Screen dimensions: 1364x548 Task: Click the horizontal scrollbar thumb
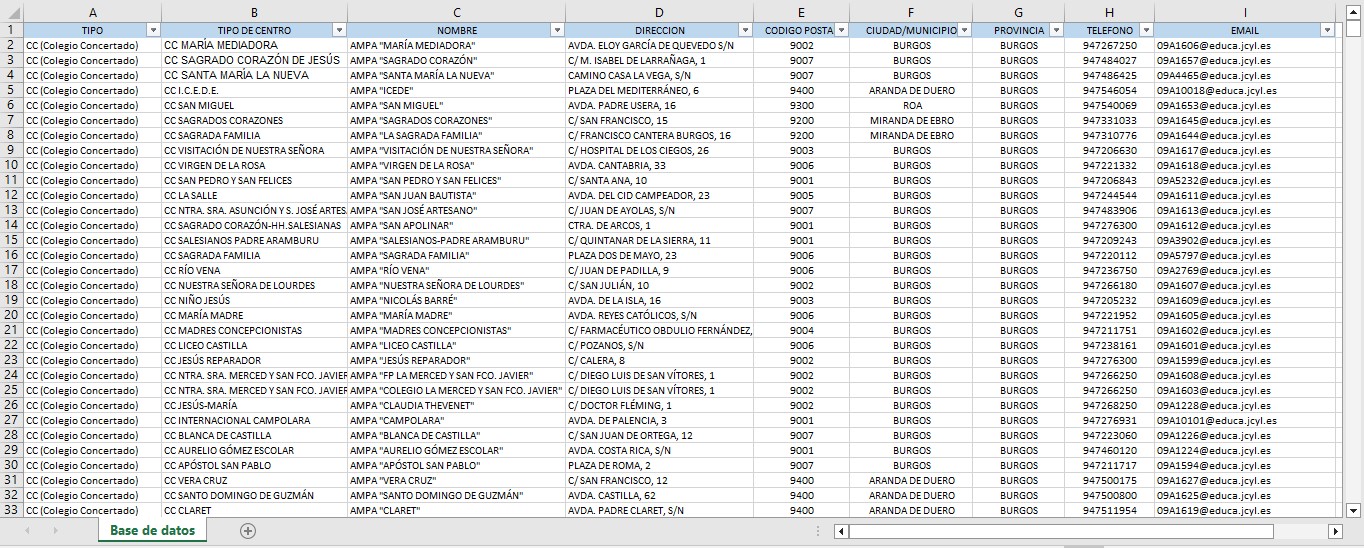point(1060,531)
